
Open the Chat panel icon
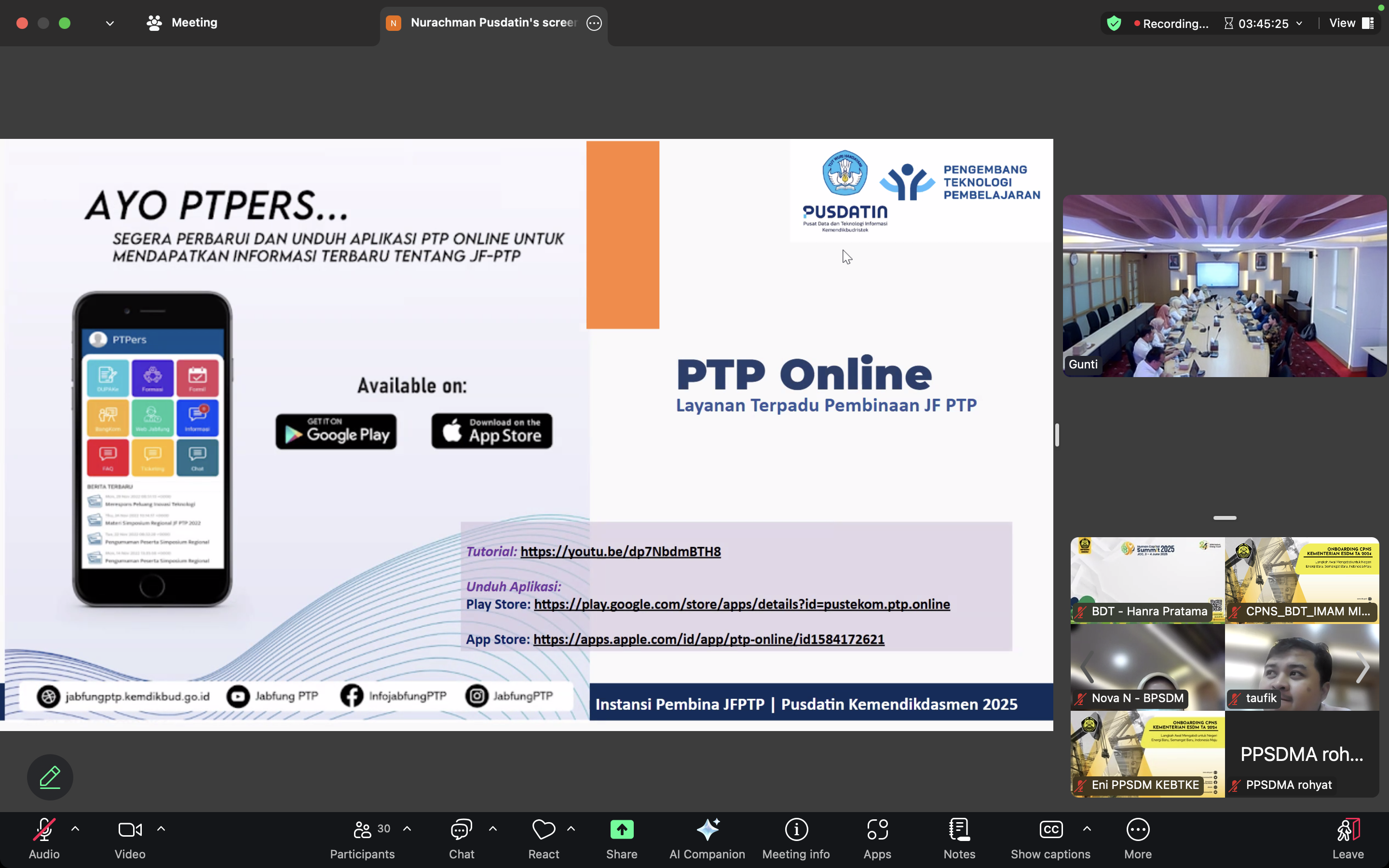(462, 829)
